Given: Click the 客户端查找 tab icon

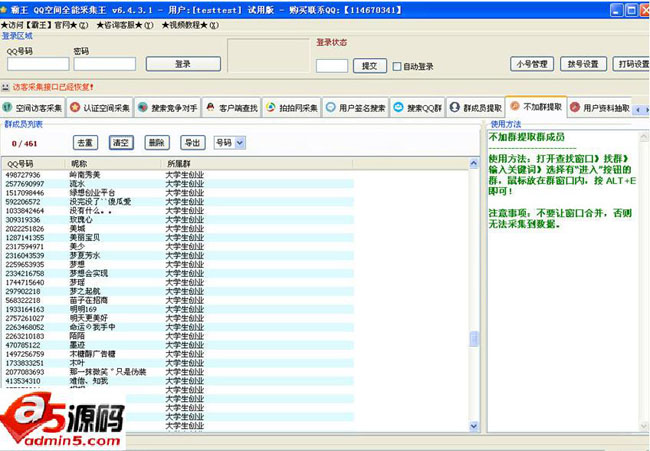Looking at the screenshot, I should (x=211, y=107).
